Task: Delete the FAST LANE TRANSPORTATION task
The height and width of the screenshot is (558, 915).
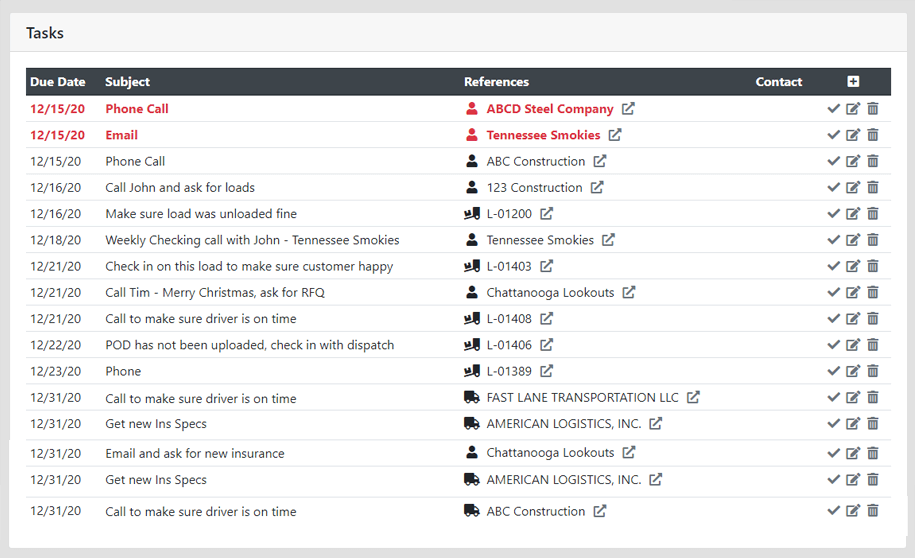Action: click(x=873, y=397)
